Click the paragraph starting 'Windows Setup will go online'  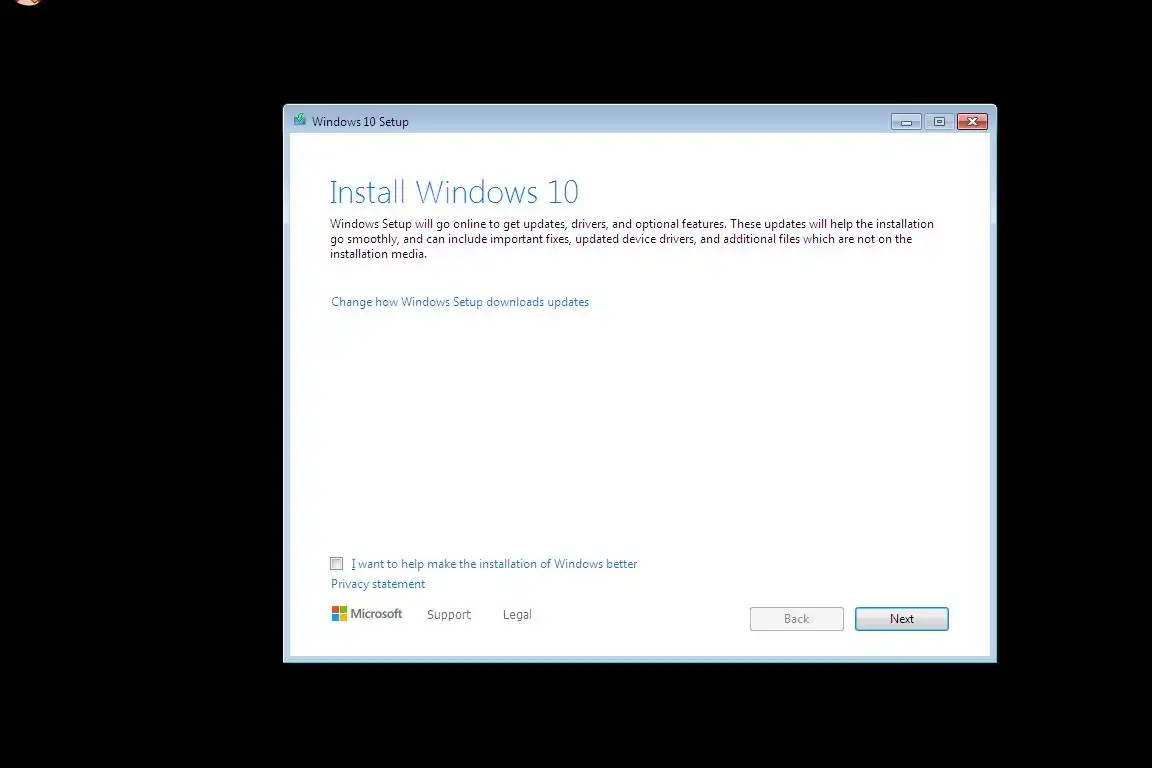pos(632,239)
